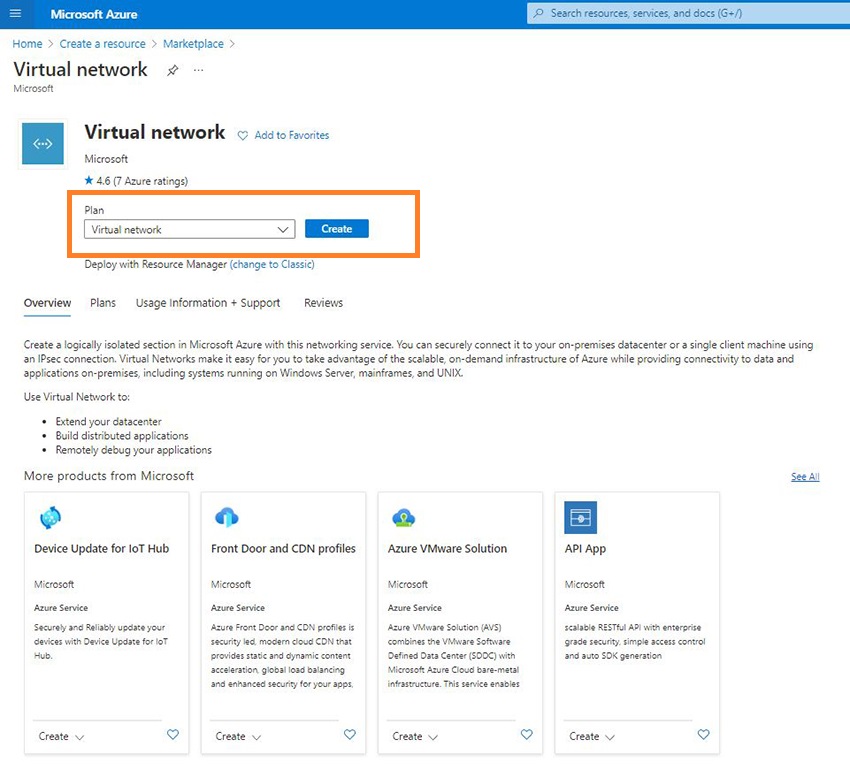Switch to the Plans tab
The image size is (850, 770).
pos(103,303)
